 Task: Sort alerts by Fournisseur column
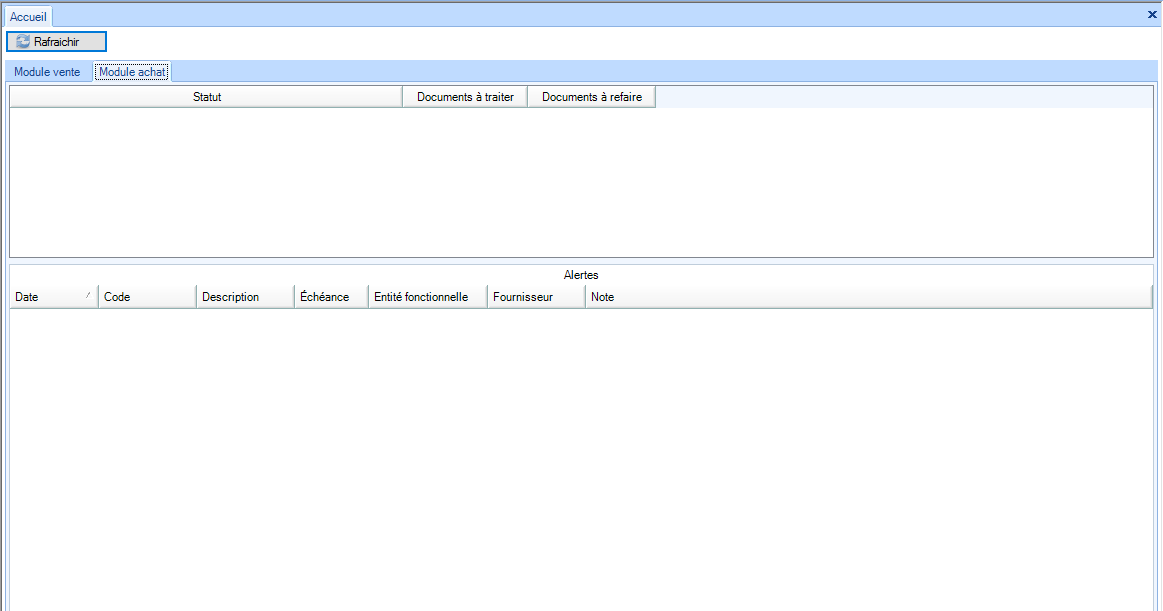click(x=535, y=297)
